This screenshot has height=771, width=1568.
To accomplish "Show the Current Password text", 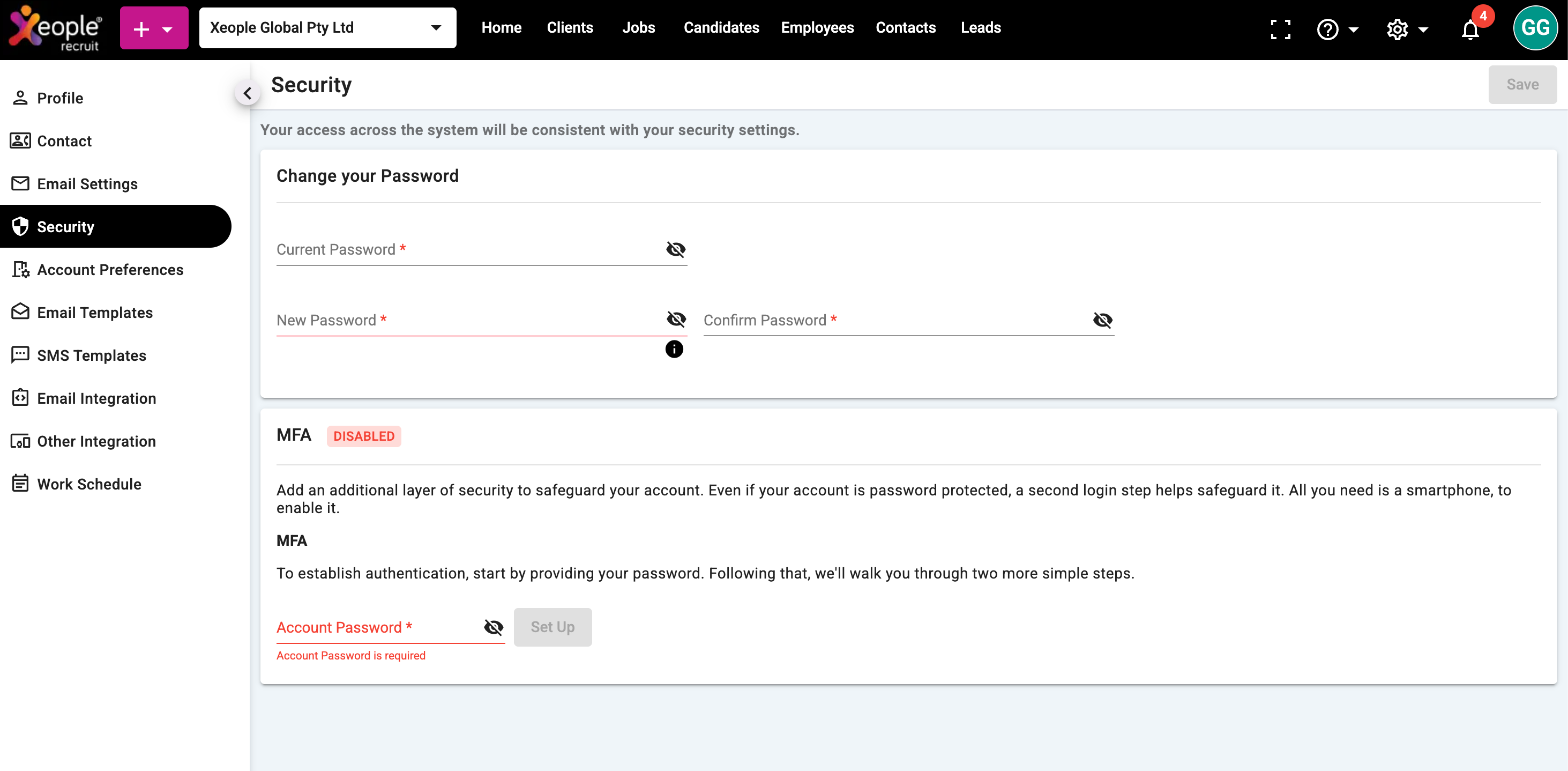I will click(676, 249).
